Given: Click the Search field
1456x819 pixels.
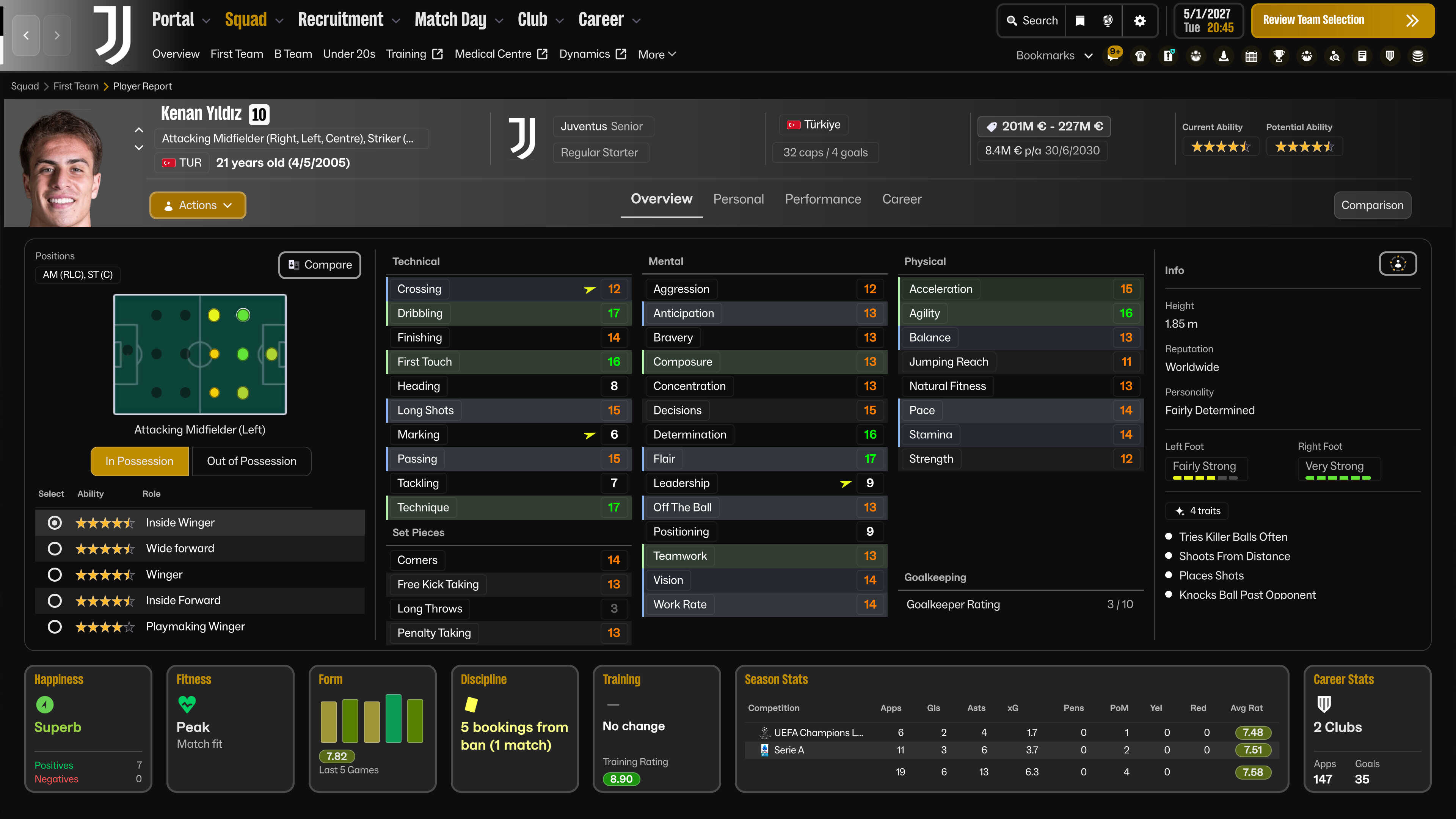Looking at the screenshot, I should click(x=1032, y=21).
